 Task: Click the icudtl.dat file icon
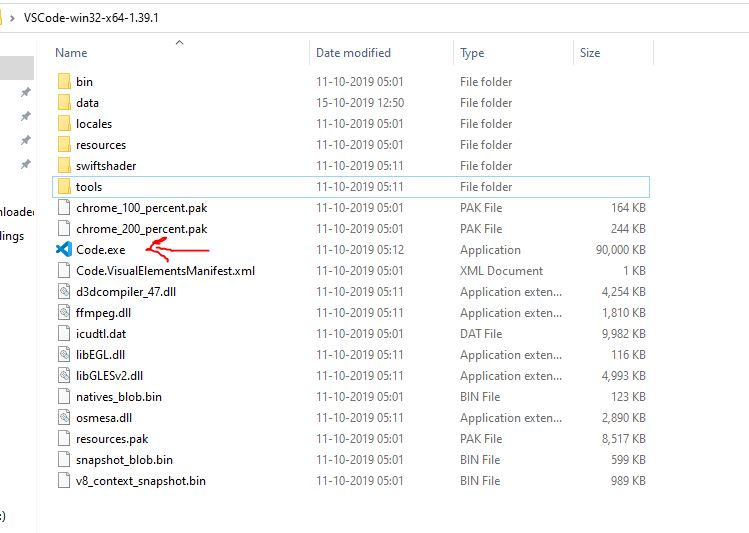coord(64,334)
